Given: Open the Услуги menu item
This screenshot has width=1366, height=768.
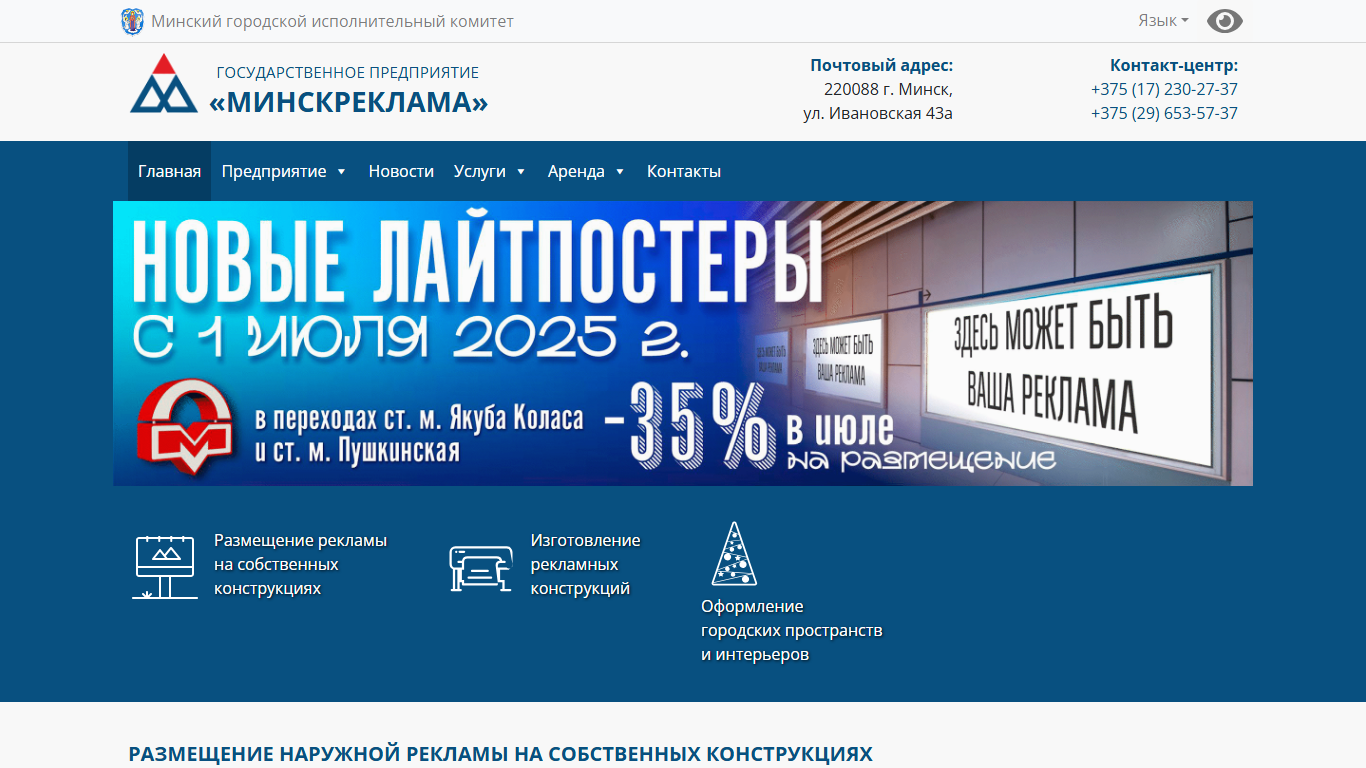Looking at the screenshot, I should tap(480, 171).
